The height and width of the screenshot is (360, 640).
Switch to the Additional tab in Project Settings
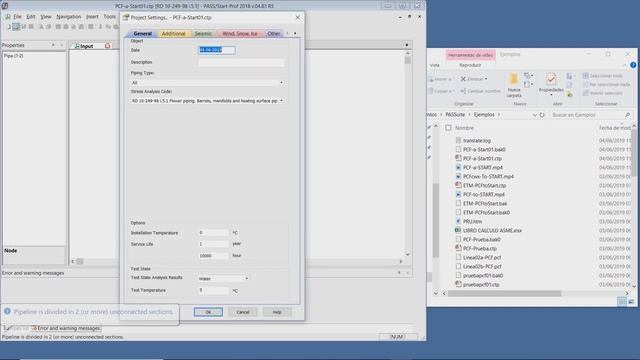(173, 33)
